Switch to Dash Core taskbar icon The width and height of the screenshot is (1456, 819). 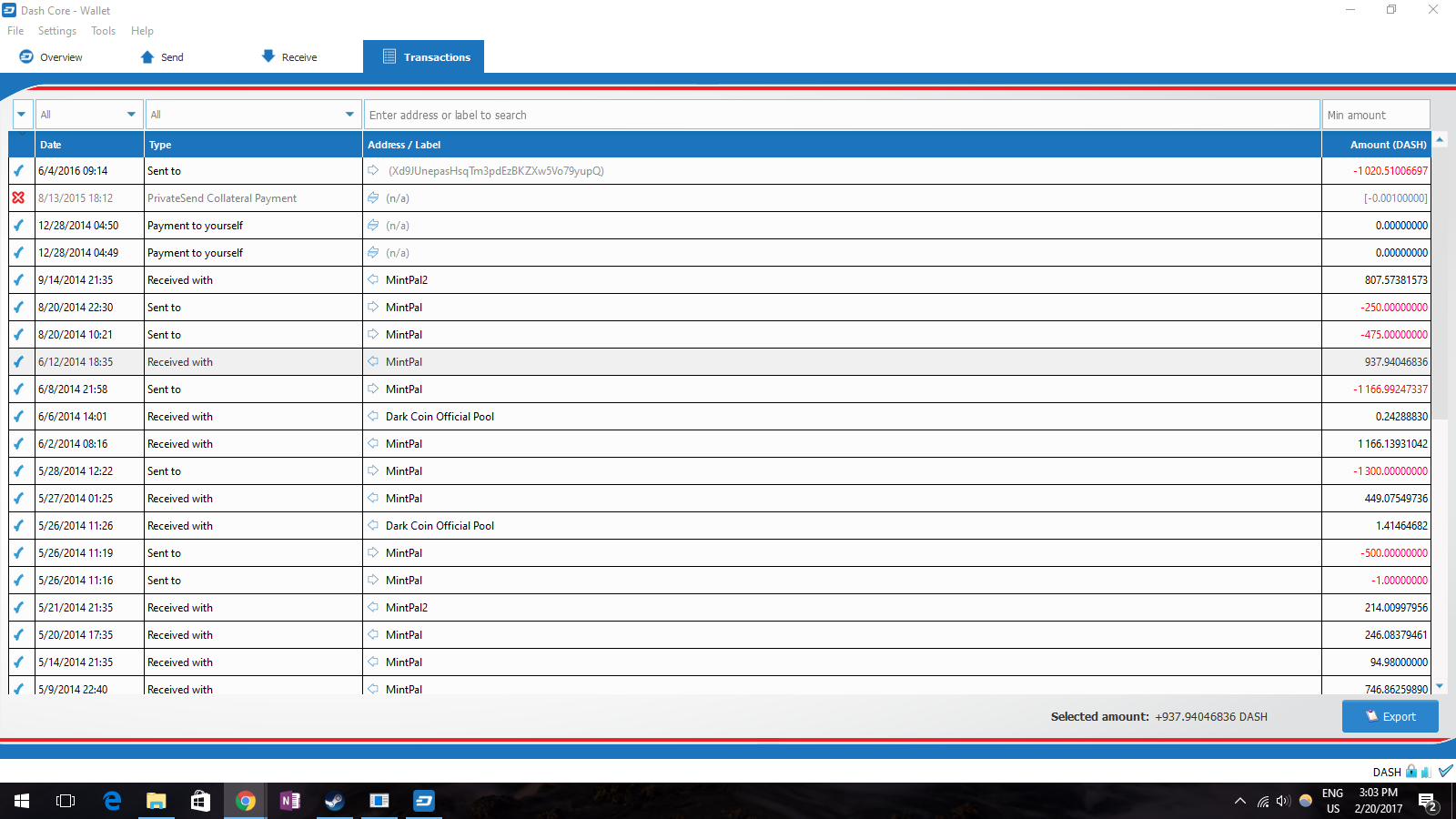[x=423, y=801]
